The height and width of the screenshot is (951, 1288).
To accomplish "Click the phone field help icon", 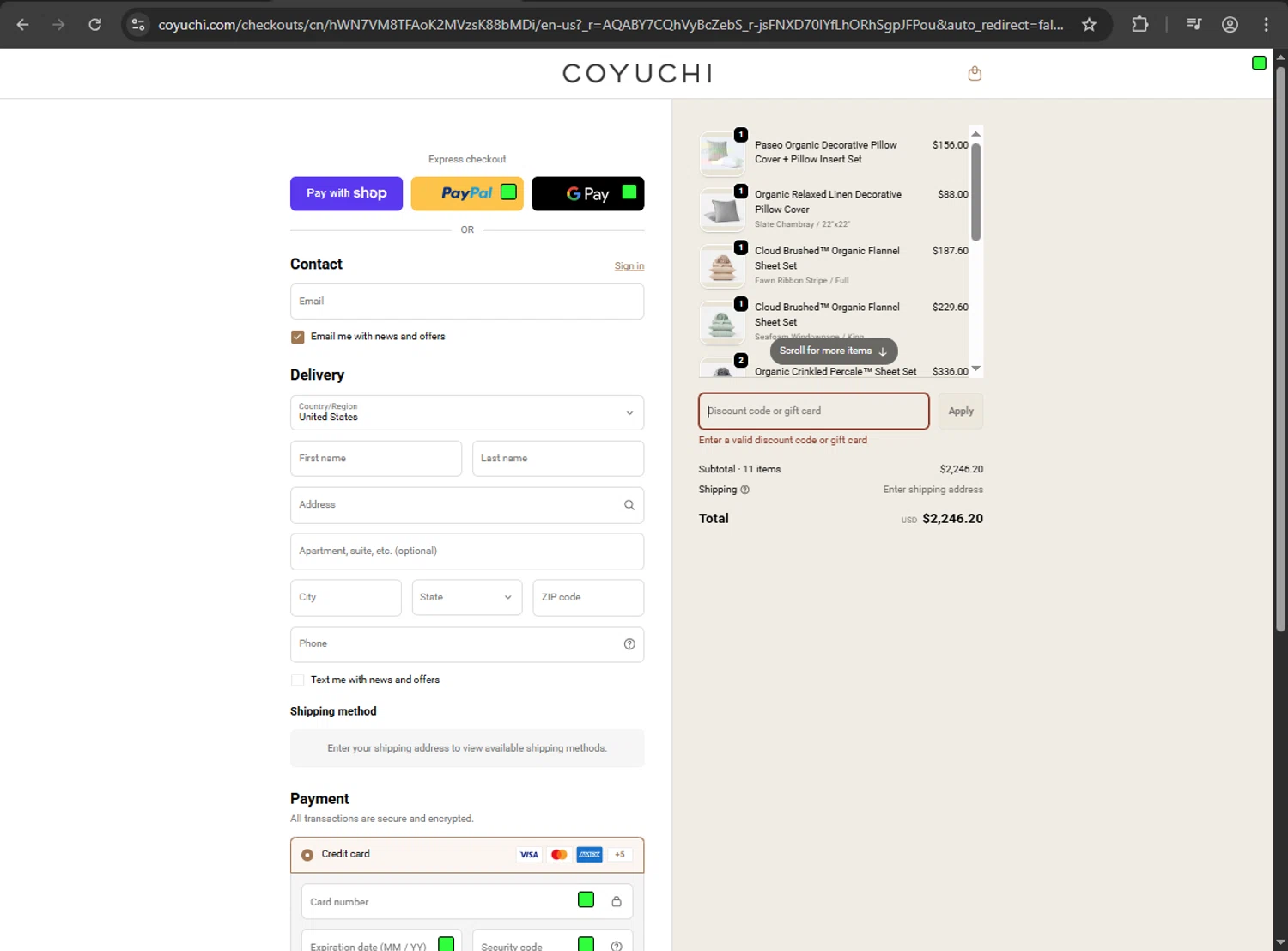I will click(x=629, y=644).
